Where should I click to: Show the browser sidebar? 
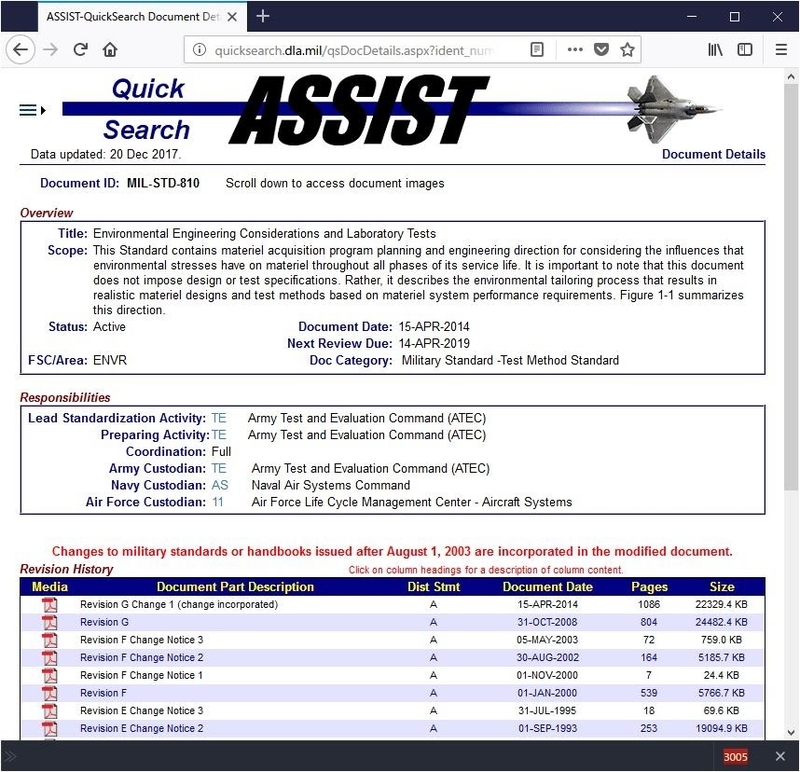coord(745,49)
